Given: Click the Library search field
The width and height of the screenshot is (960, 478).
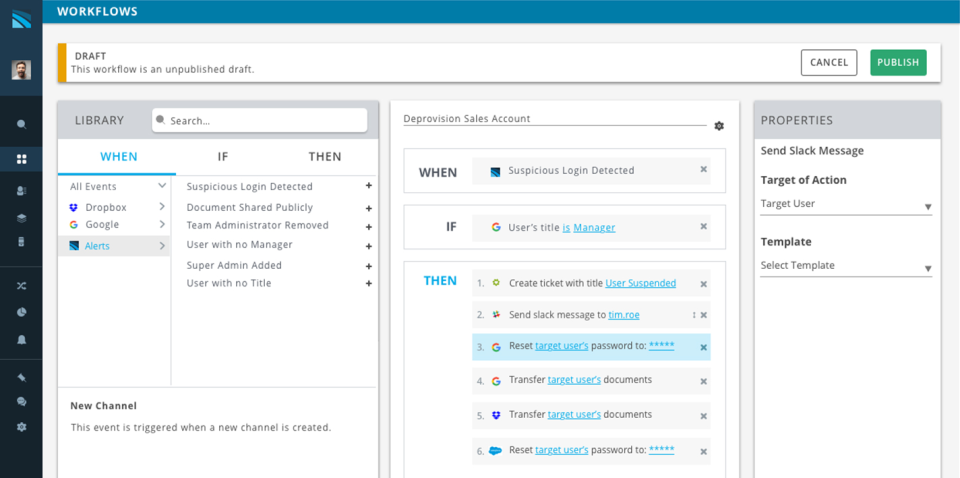Looking at the screenshot, I should [x=260, y=121].
